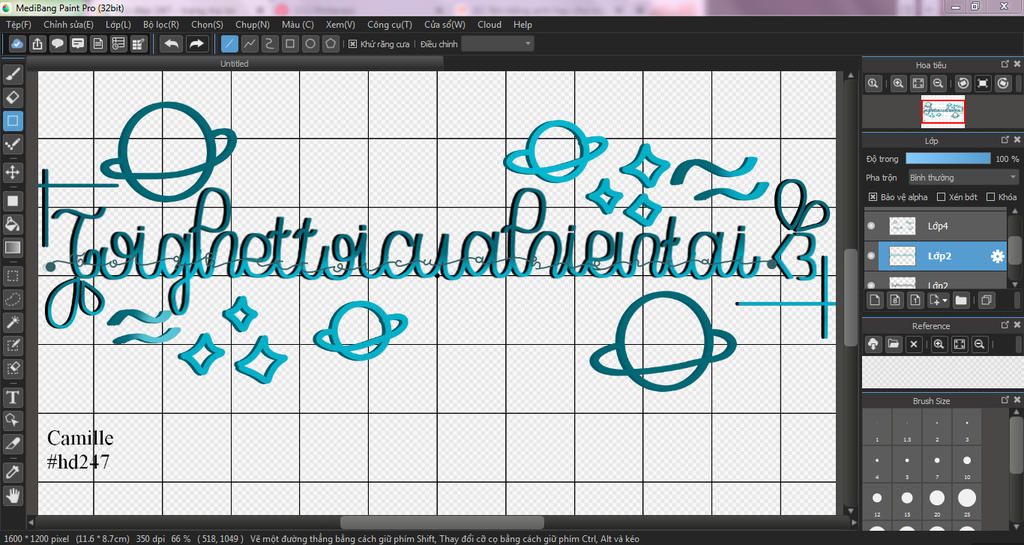Click the Redo arrow
Screen dimensions: 1024x545
tap(195, 44)
